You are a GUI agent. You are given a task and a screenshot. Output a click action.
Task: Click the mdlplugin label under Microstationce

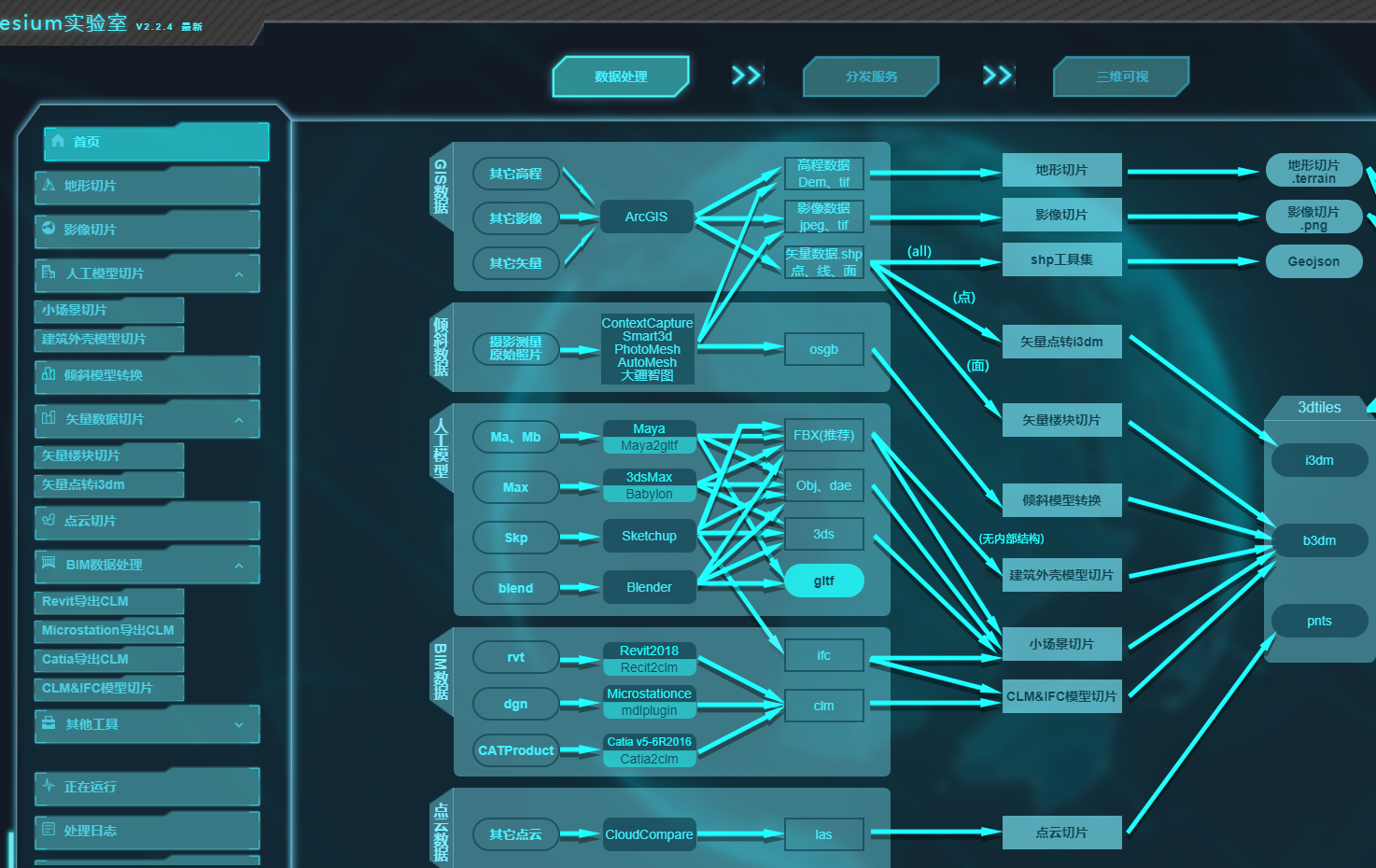(649, 710)
